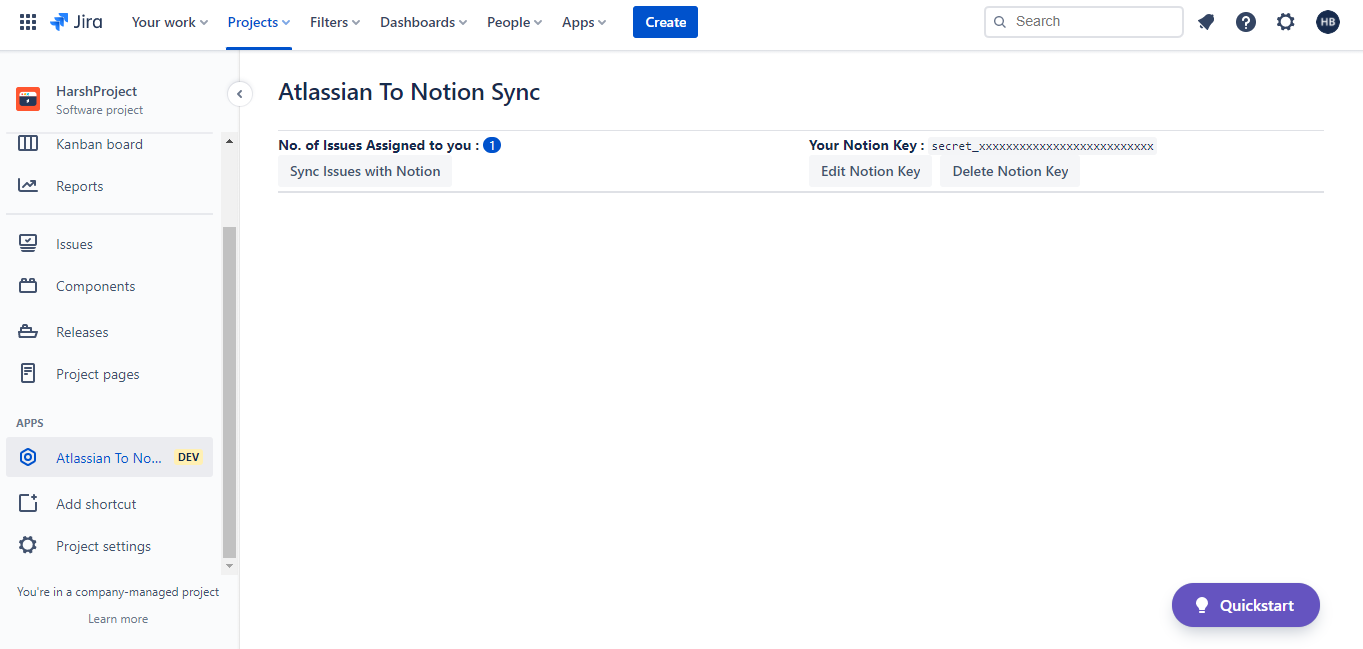Open Kanban board in the sidebar
Screen dimensions: 1363x649
[x=110, y=144]
